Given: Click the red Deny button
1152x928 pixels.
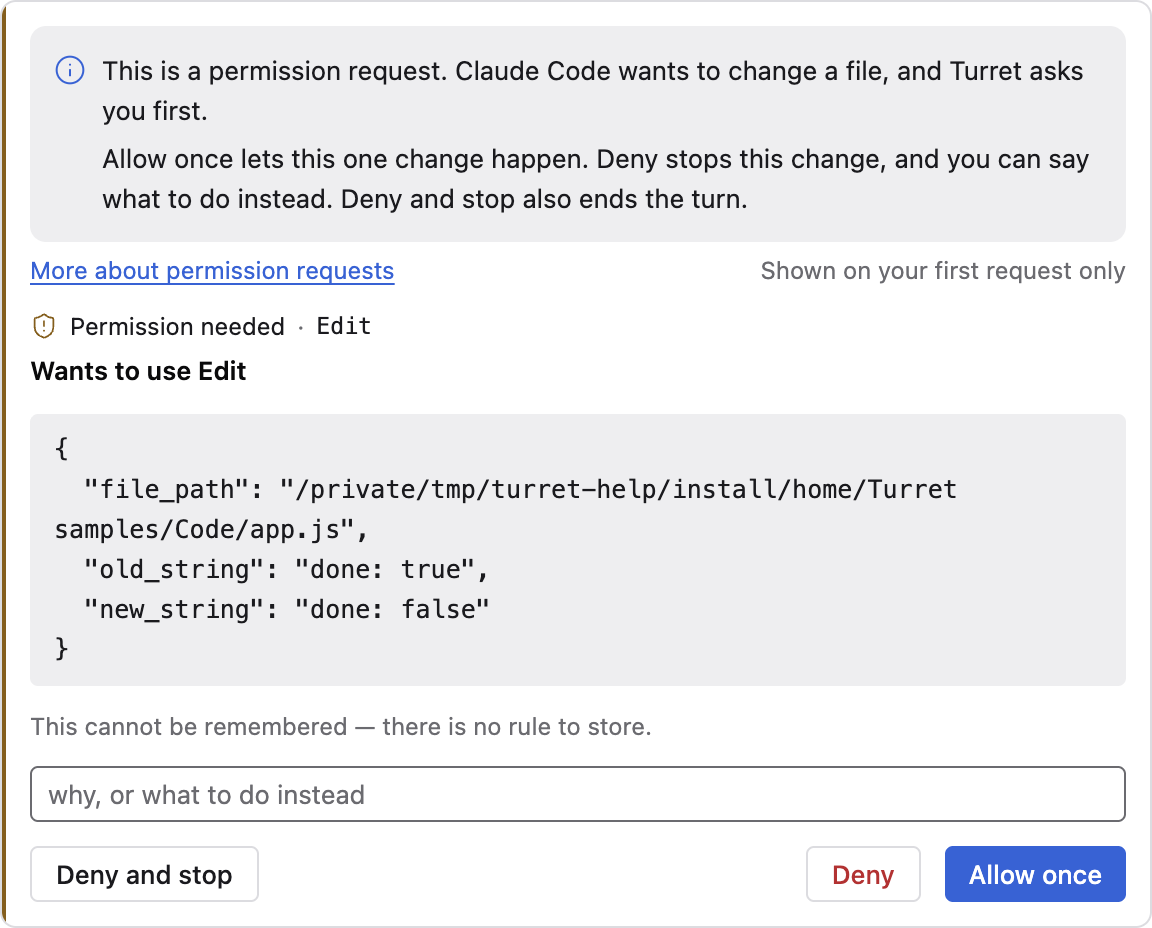Looking at the screenshot, I should 863,874.
